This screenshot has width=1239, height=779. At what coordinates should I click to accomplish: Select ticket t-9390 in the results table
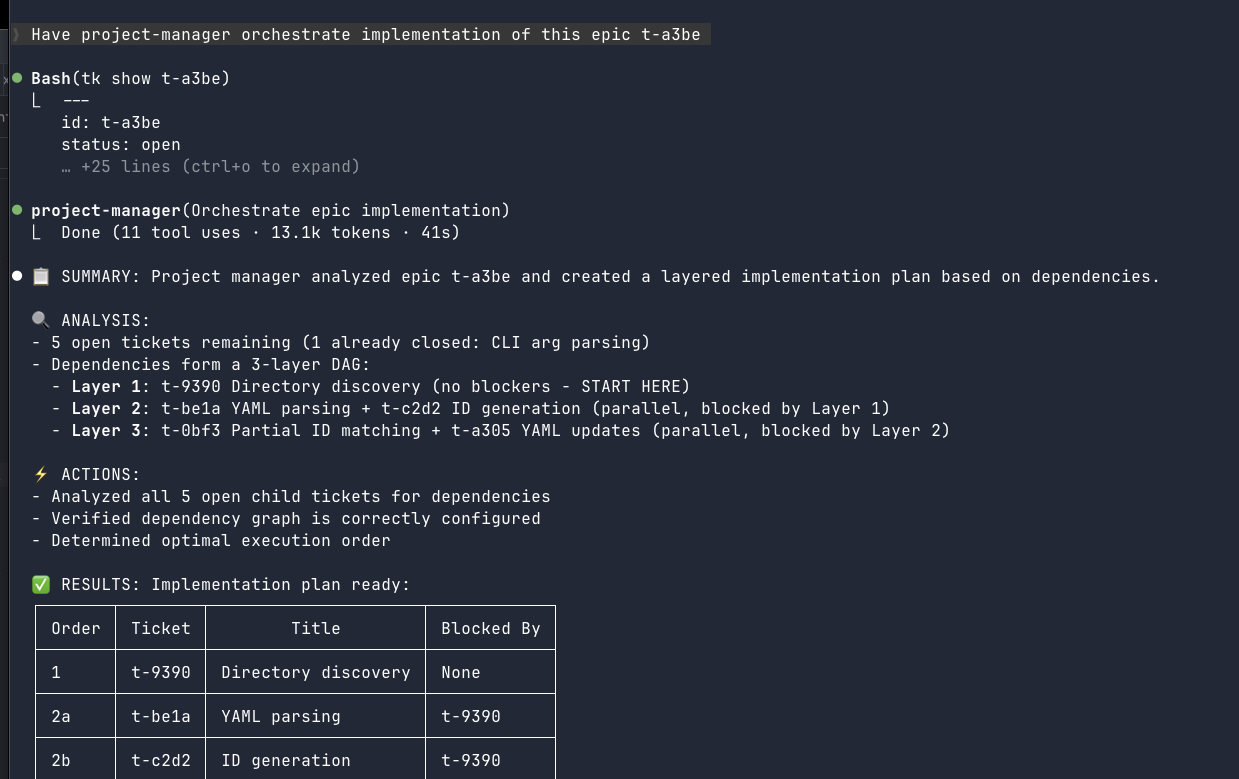click(x=160, y=673)
